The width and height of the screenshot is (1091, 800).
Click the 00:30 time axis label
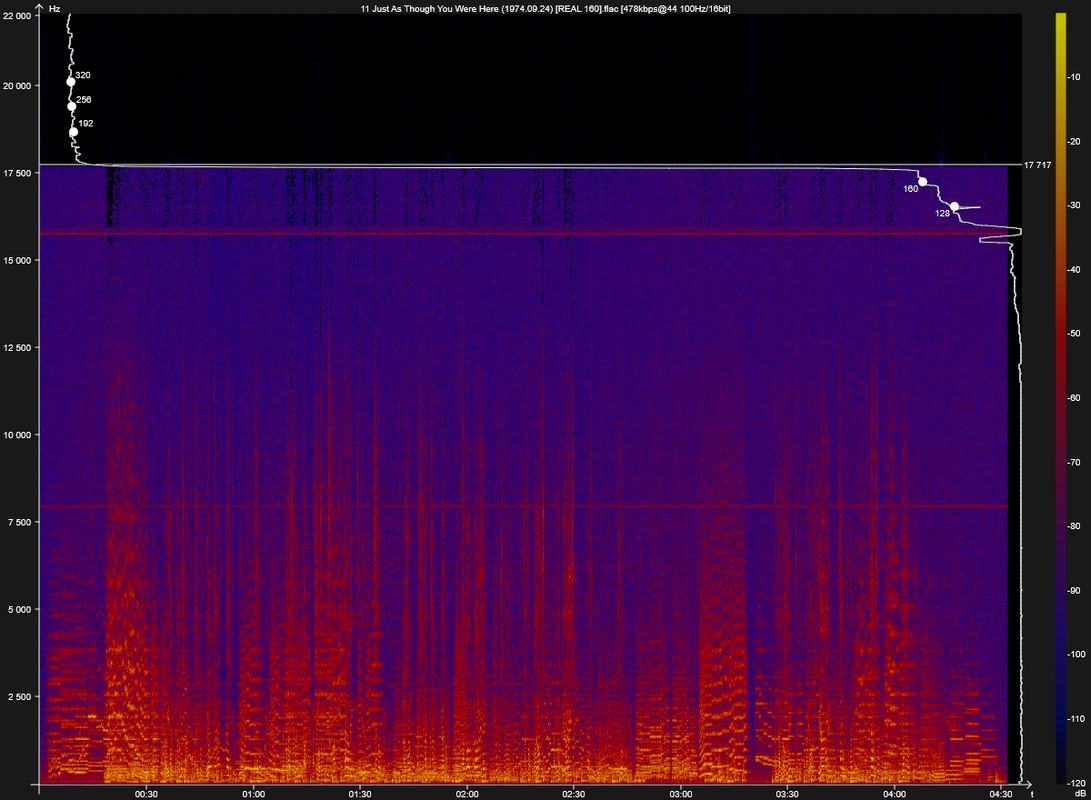(146, 794)
